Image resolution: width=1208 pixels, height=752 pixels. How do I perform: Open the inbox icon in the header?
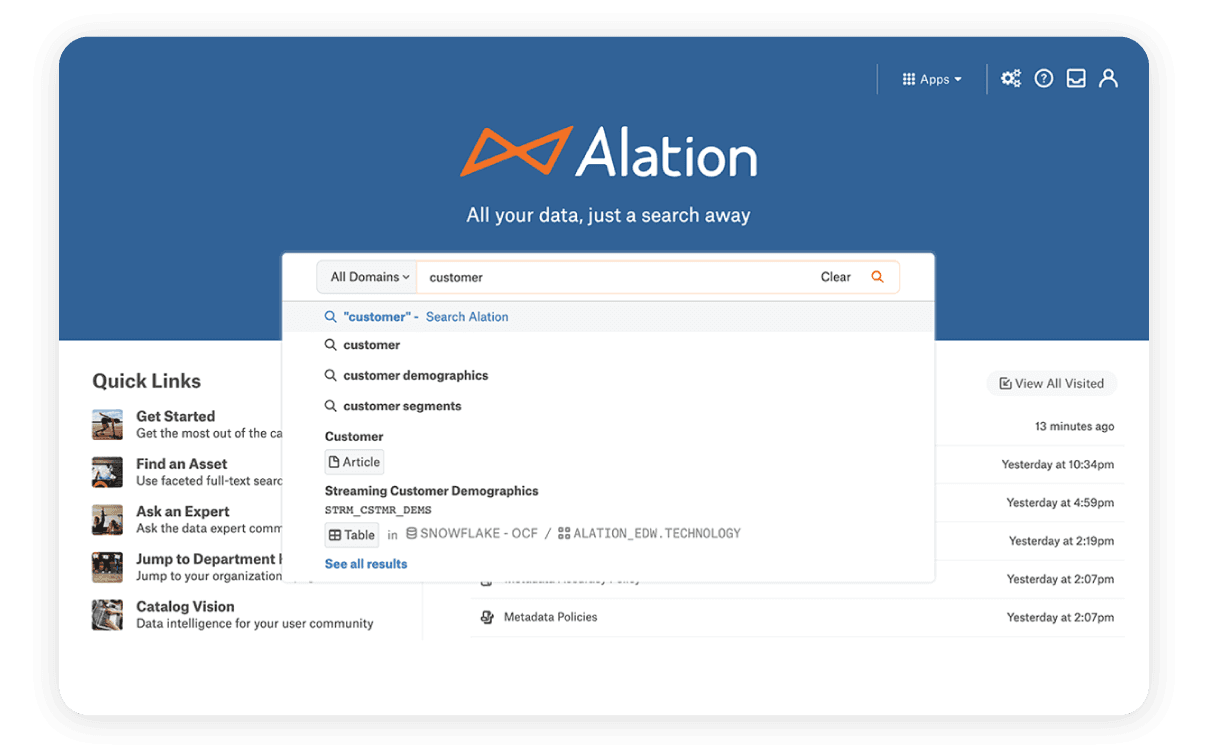1076,78
